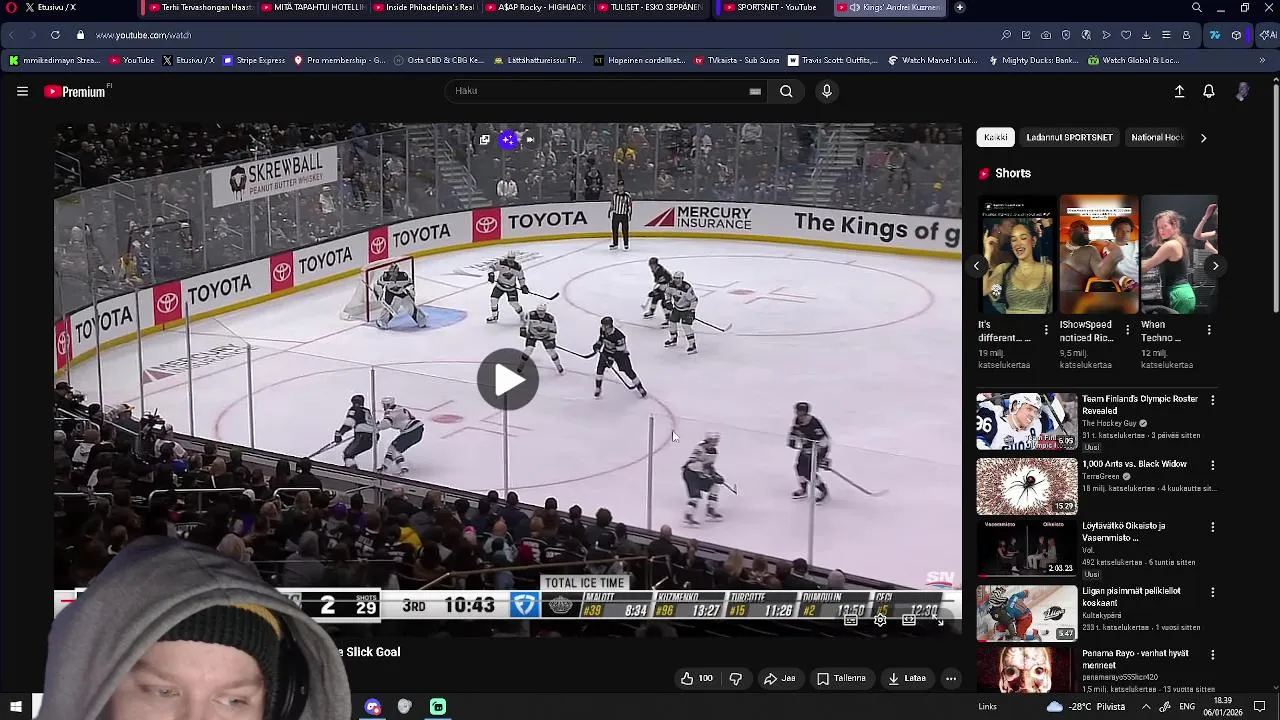Open the "It's different" Short thumbnail

(x=1015, y=254)
